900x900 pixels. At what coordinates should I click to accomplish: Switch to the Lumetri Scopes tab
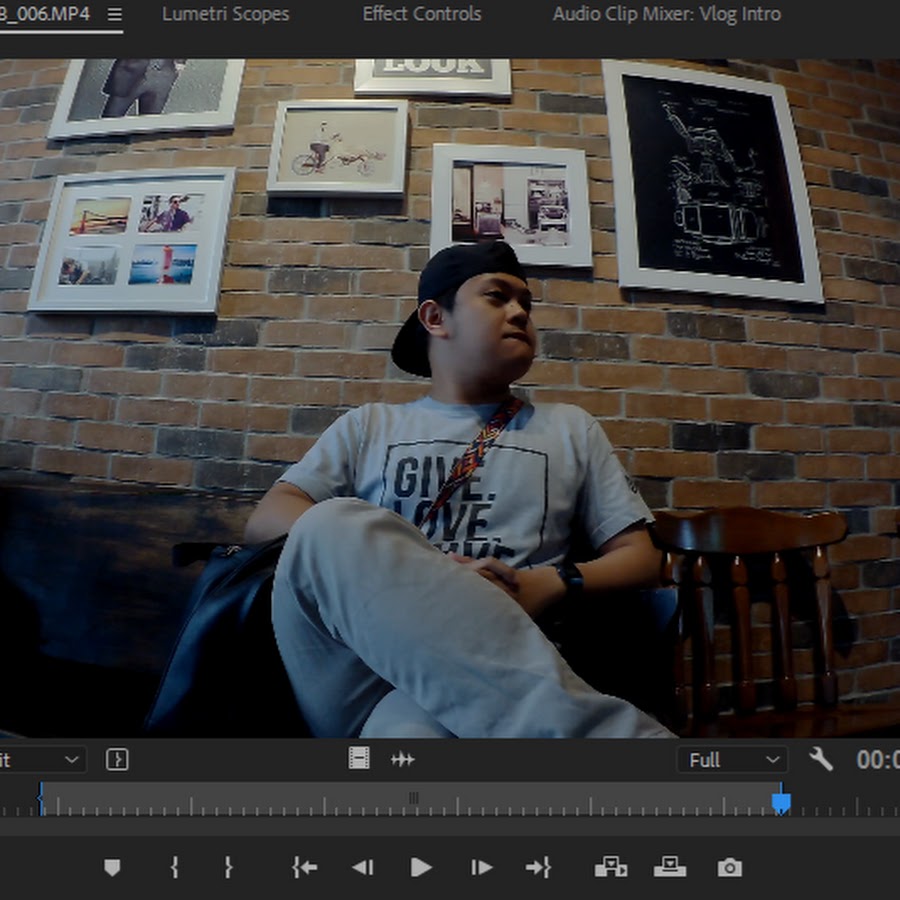click(225, 15)
